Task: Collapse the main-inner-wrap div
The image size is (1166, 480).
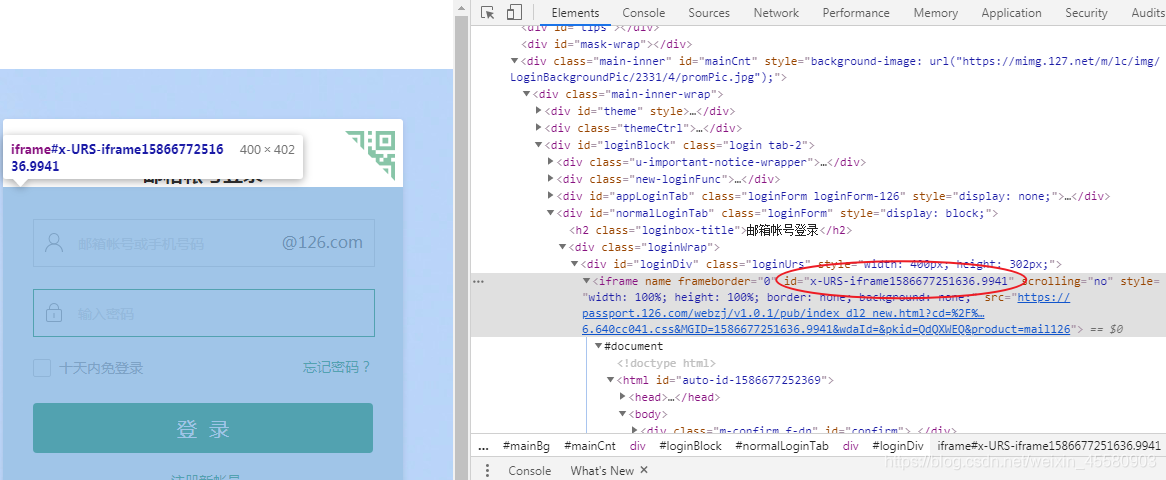Action: pyautogui.click(x=526, y=95)
